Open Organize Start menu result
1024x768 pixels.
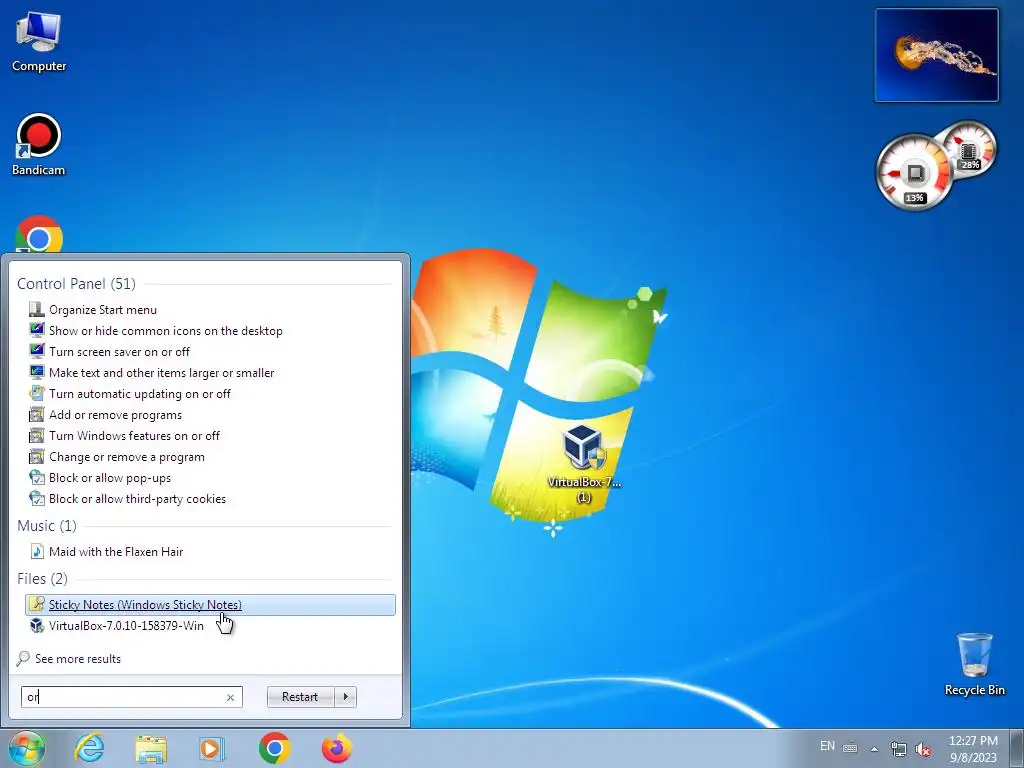[210, 310]
